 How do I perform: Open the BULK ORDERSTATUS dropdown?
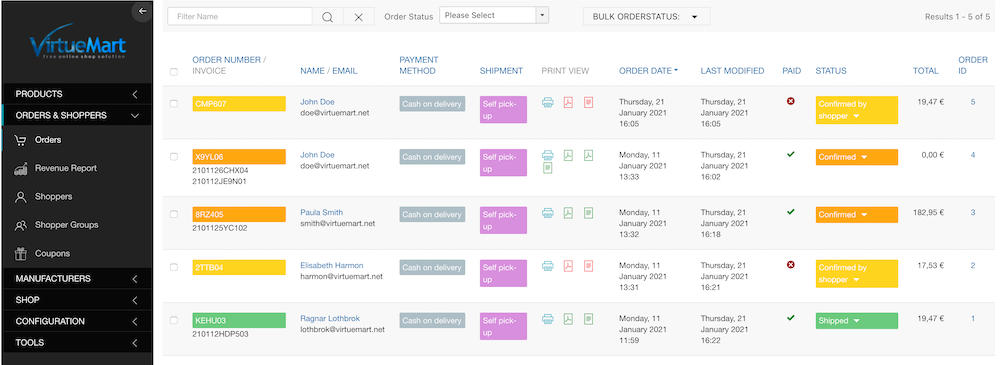646,17
